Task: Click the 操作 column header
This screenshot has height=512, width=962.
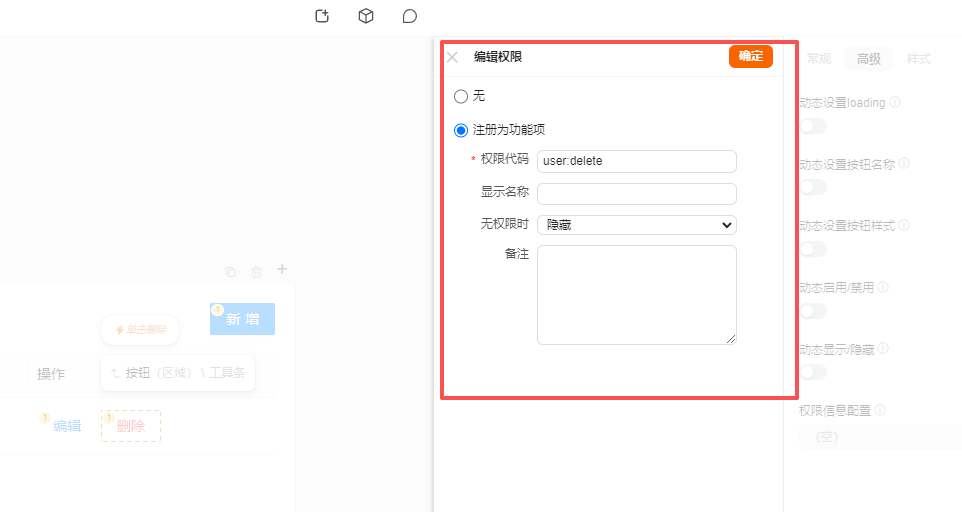Action: (x=51, y=374)
